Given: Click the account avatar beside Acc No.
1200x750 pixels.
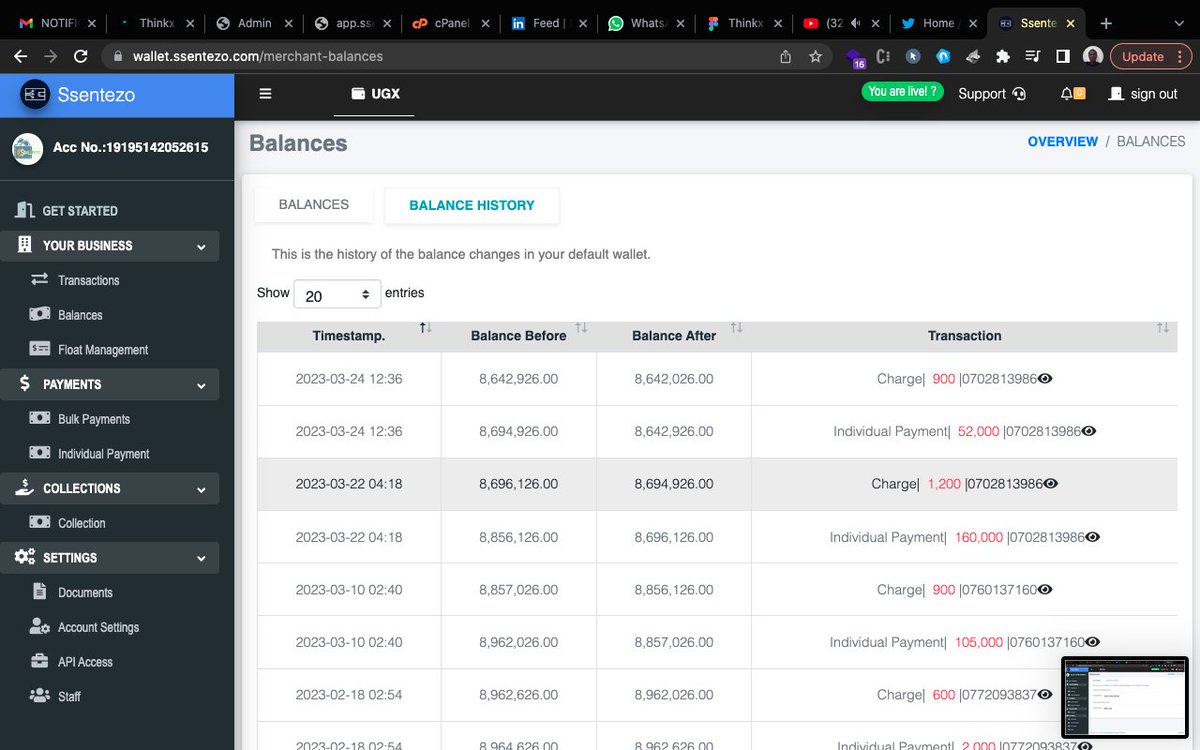Looking at the screenshot, I should click(27, 148).
